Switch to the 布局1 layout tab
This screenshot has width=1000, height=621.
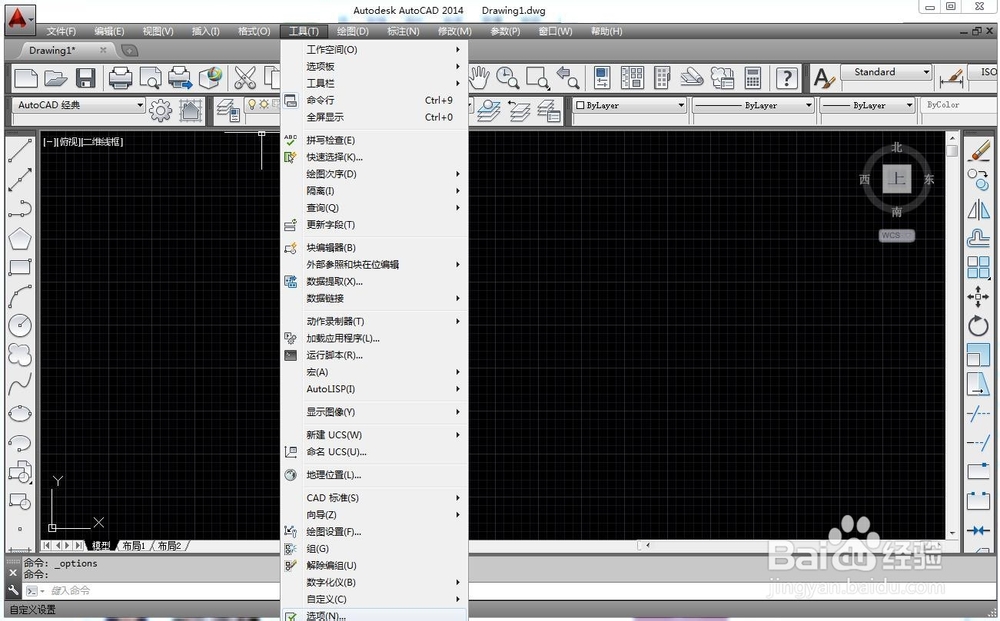[135, 545]
